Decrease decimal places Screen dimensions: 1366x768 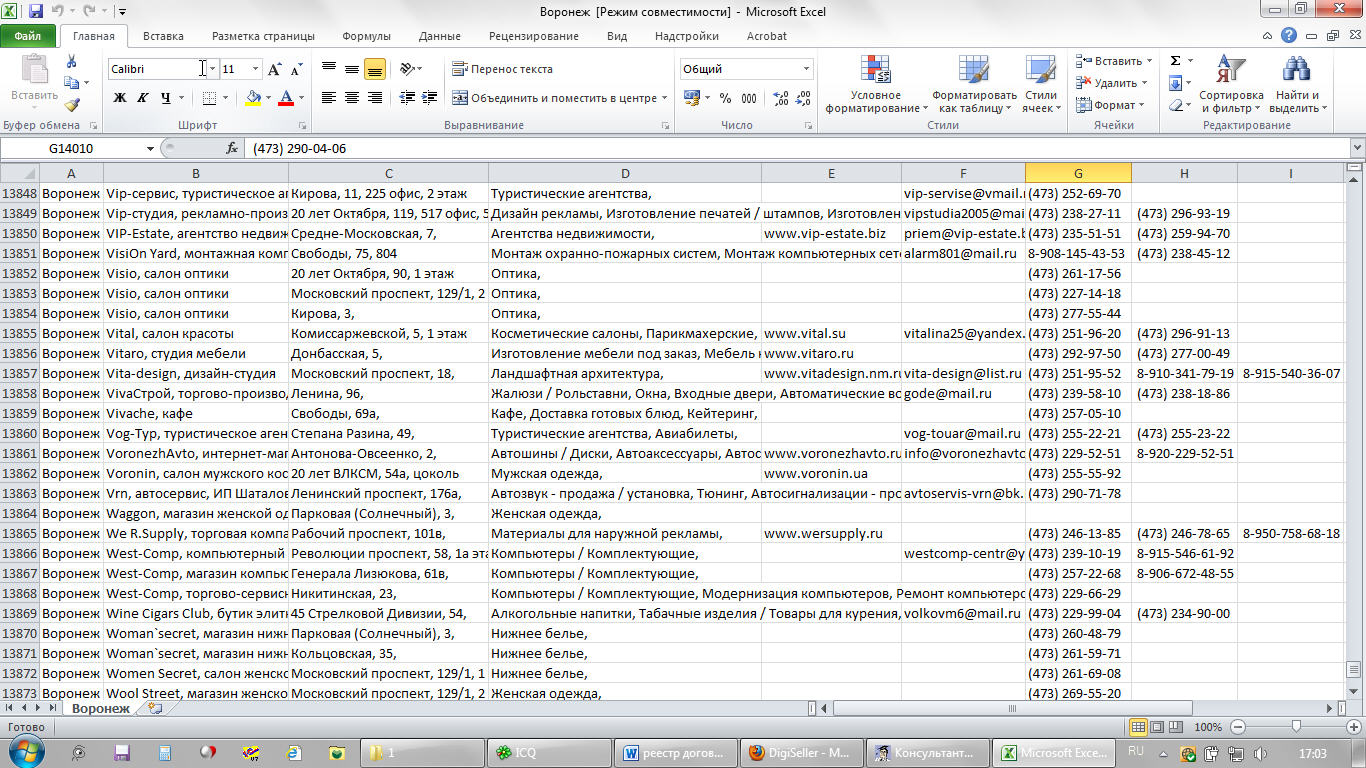point(803,98)
